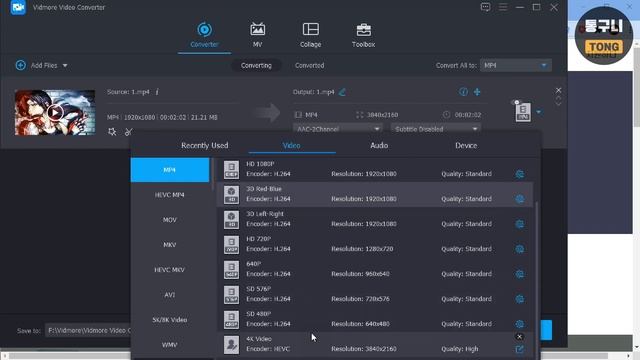Show the Converted list
The width and height of the screenshot is (640, 360).
click(309, 65)
